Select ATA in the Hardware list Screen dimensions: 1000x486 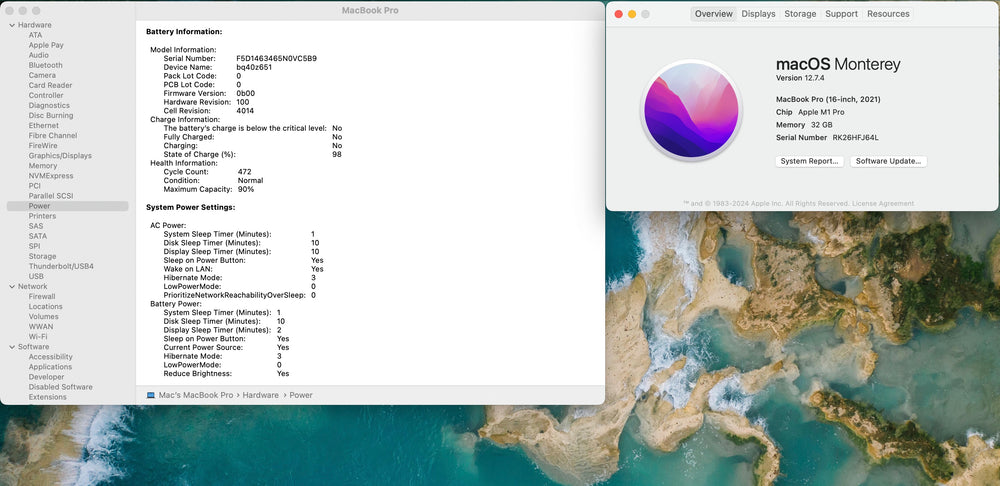pos(35,35)
